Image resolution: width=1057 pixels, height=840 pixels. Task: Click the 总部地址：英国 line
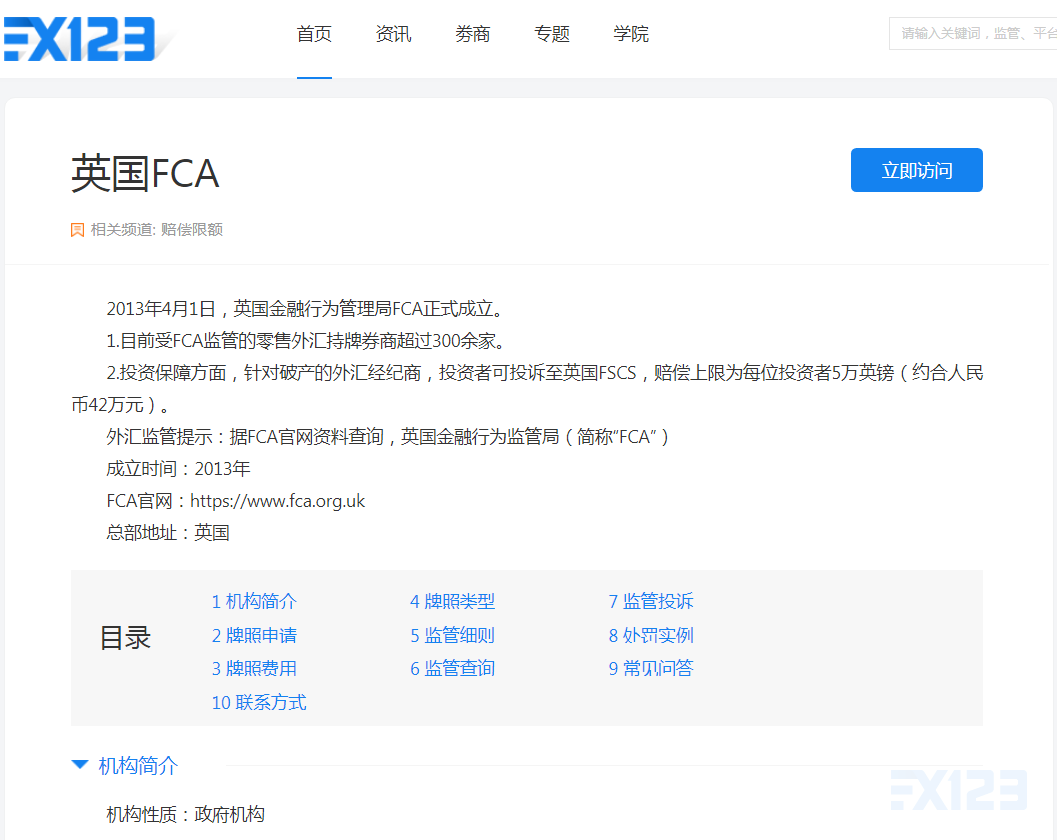168,533
